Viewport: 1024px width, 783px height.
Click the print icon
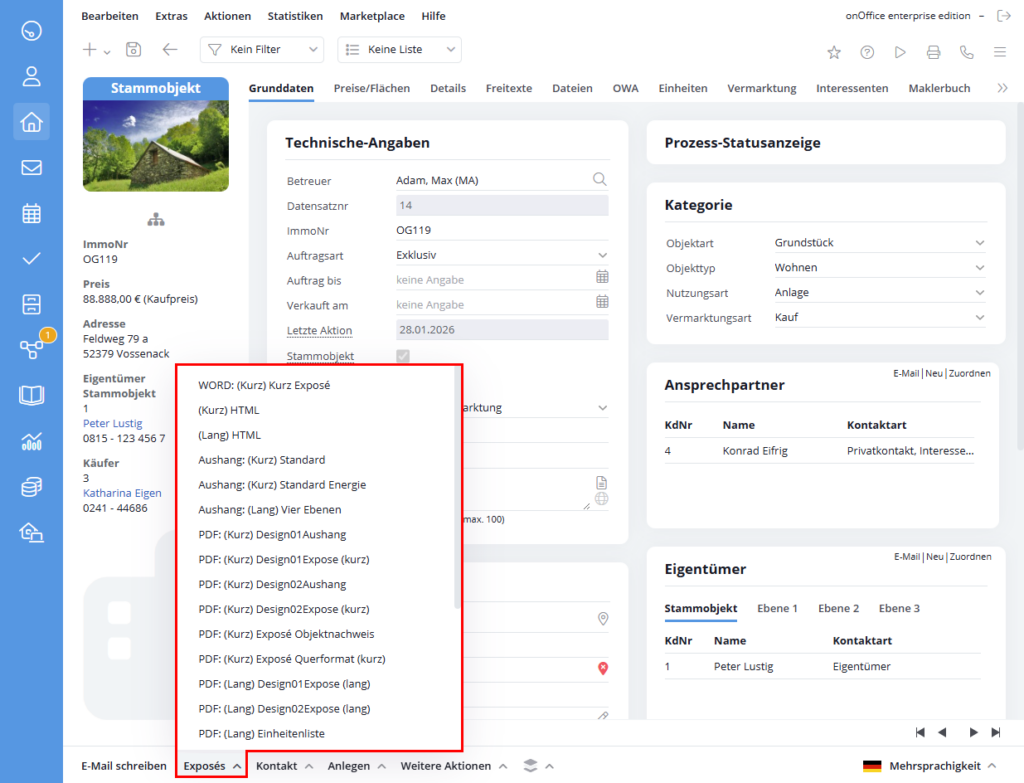[x=934, y=52]
